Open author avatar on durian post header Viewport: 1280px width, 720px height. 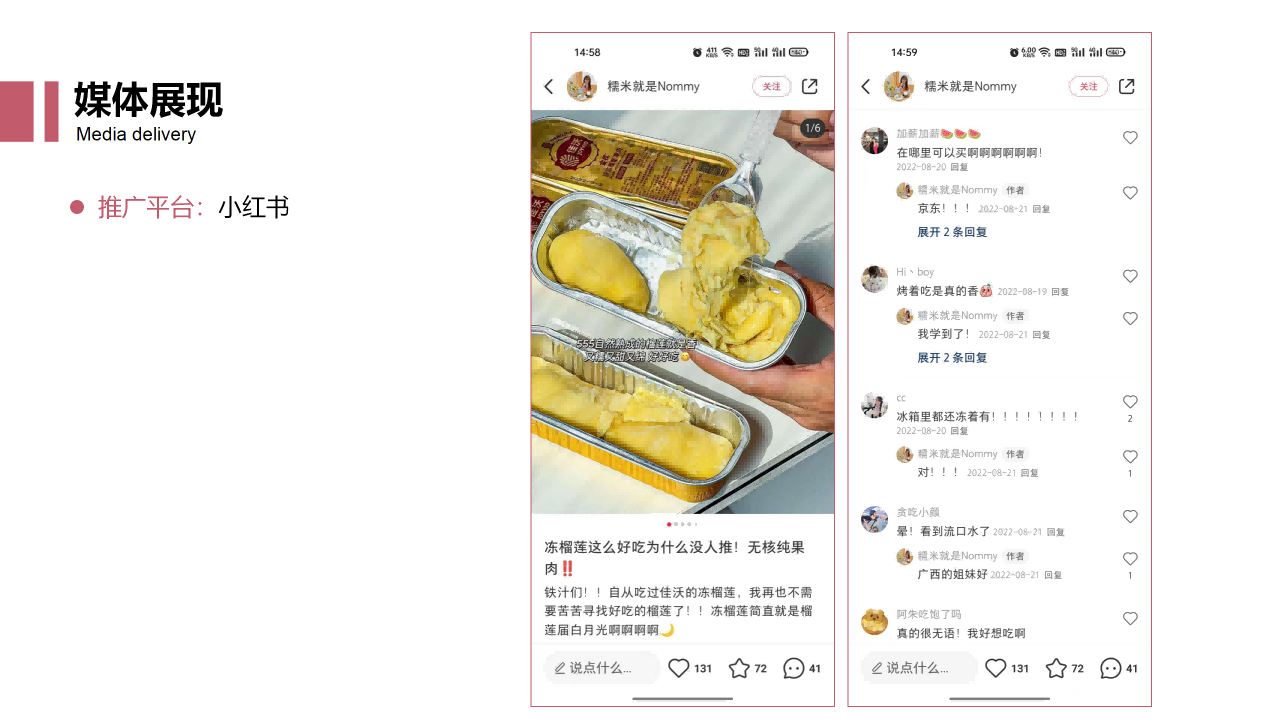pyautogui.click(x=582, y=87)
